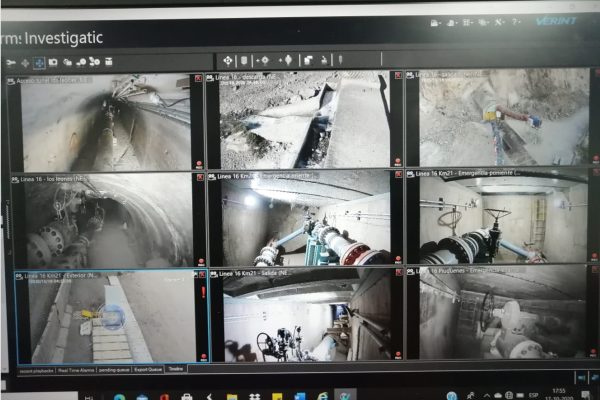Screen dimensions: 600x400
Task: Open the Real Time Alarms tab
Action: [74, 369]
